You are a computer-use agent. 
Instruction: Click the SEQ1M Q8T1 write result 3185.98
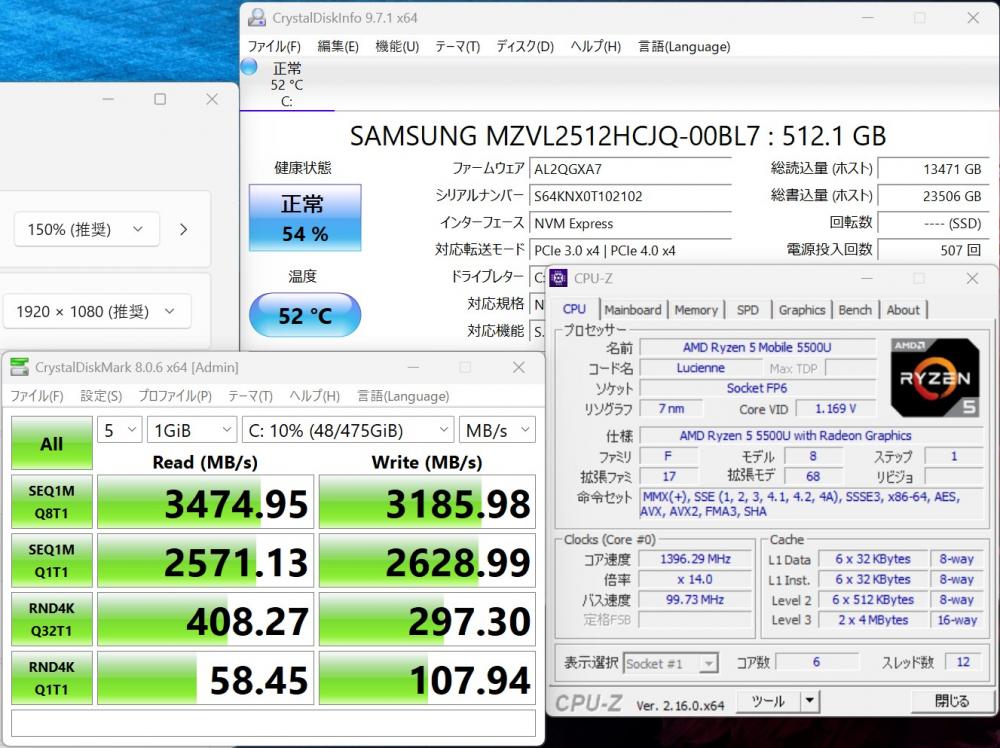[x=427, y=502]
